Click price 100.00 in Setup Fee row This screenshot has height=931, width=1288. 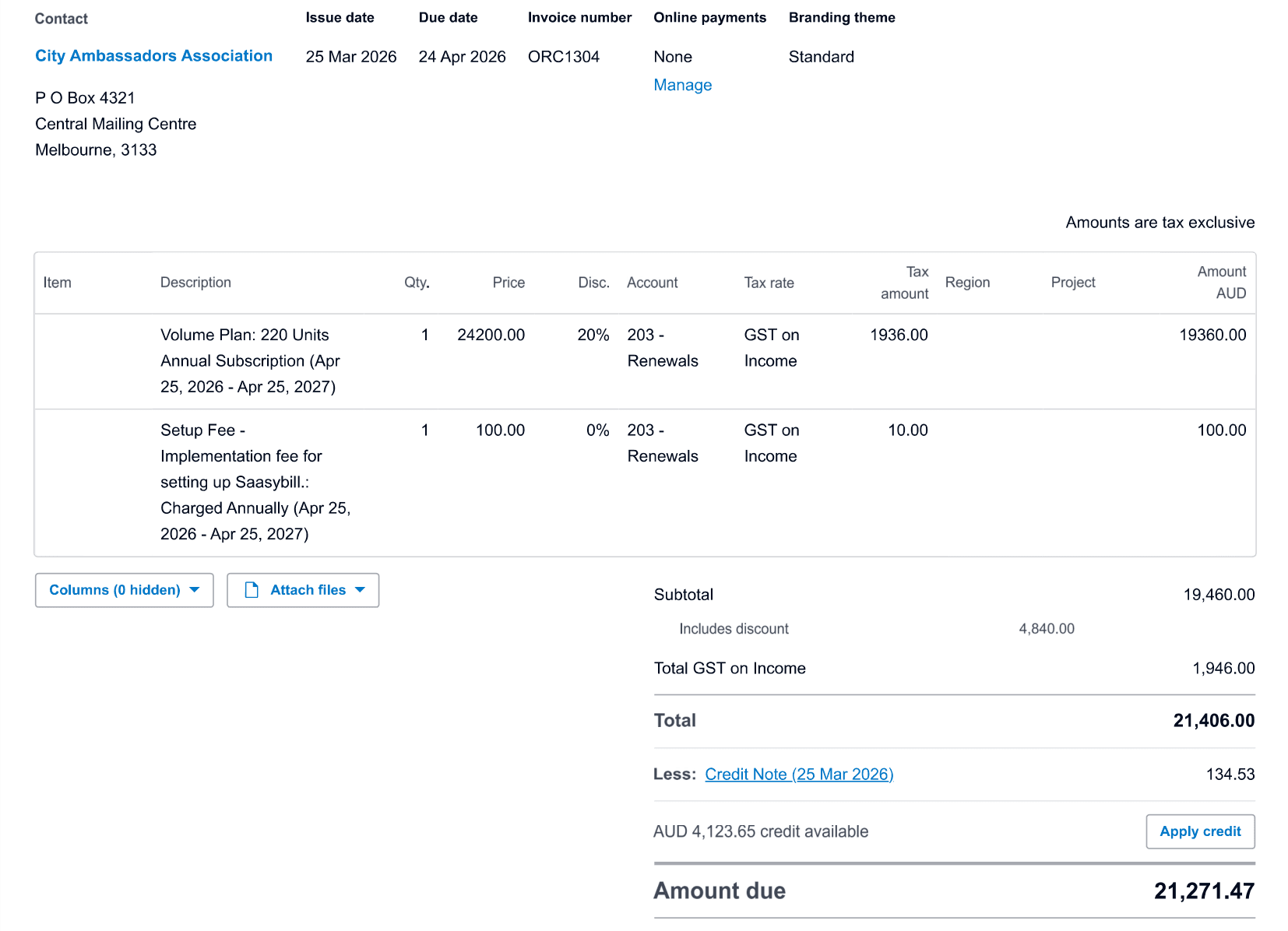point(500,430)
